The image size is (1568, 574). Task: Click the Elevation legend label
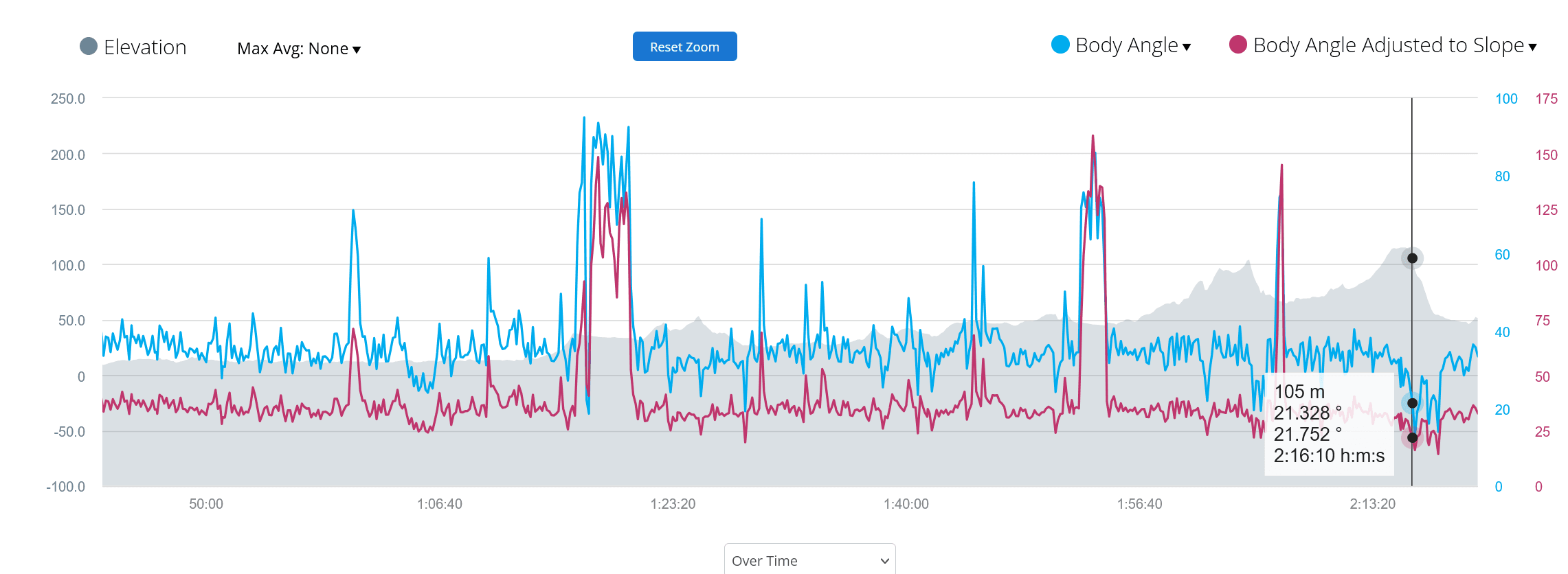click(x=145, y=47)
